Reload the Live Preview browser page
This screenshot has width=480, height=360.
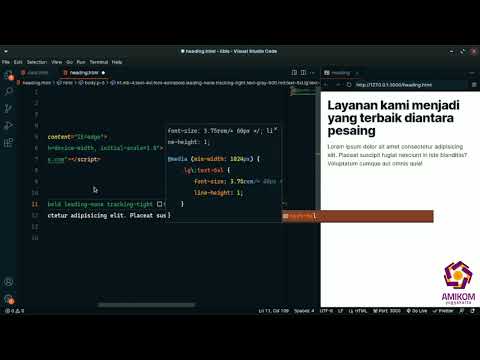tap(349, 85)
